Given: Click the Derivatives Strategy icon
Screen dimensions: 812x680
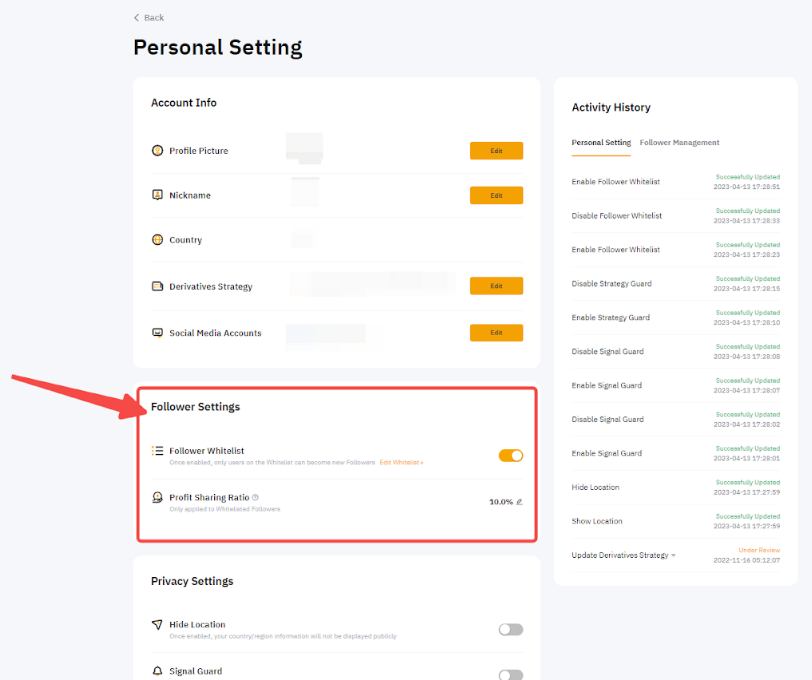Looking at the screenshot, I should 157,286.
